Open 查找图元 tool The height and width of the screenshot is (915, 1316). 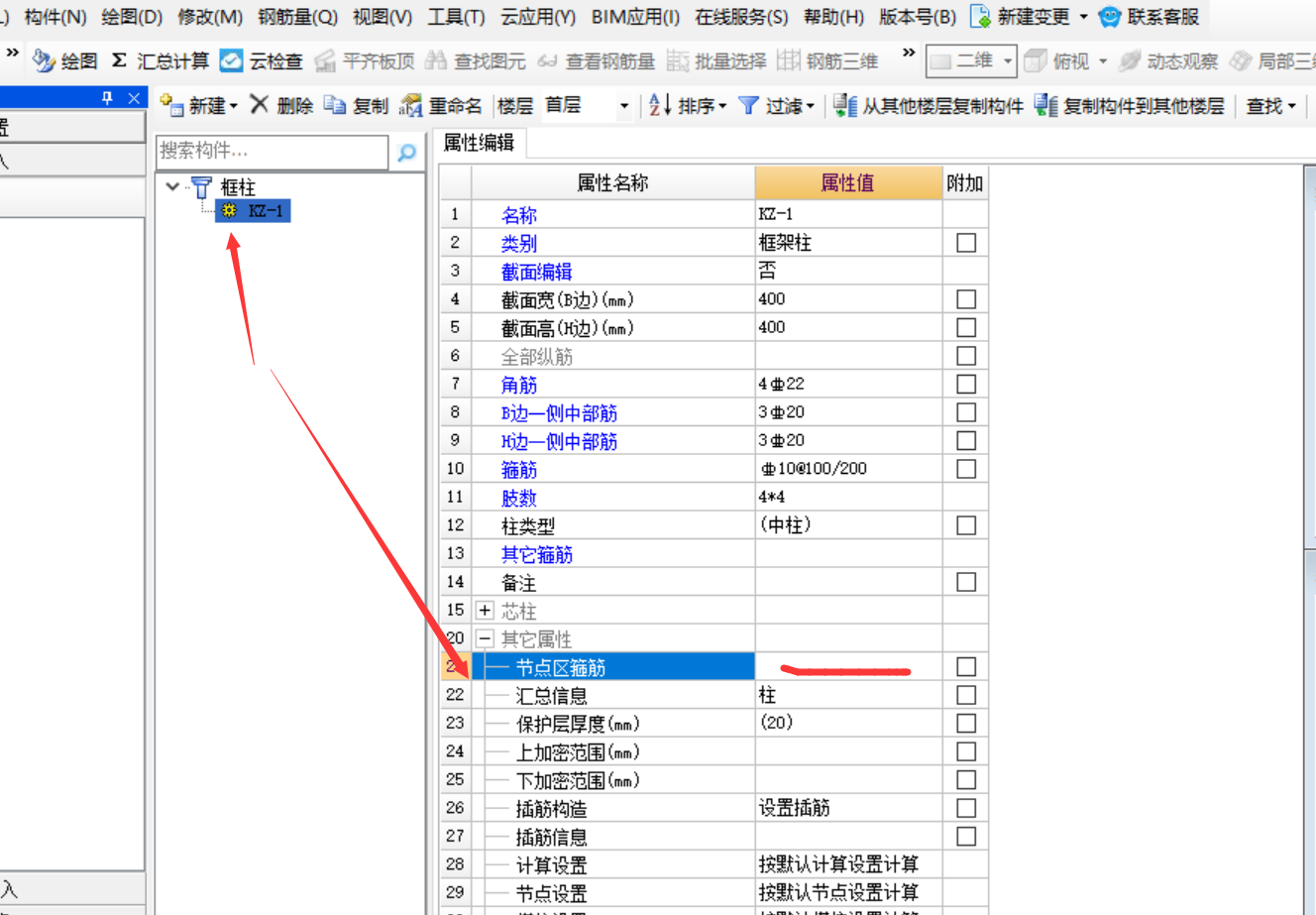476,61
